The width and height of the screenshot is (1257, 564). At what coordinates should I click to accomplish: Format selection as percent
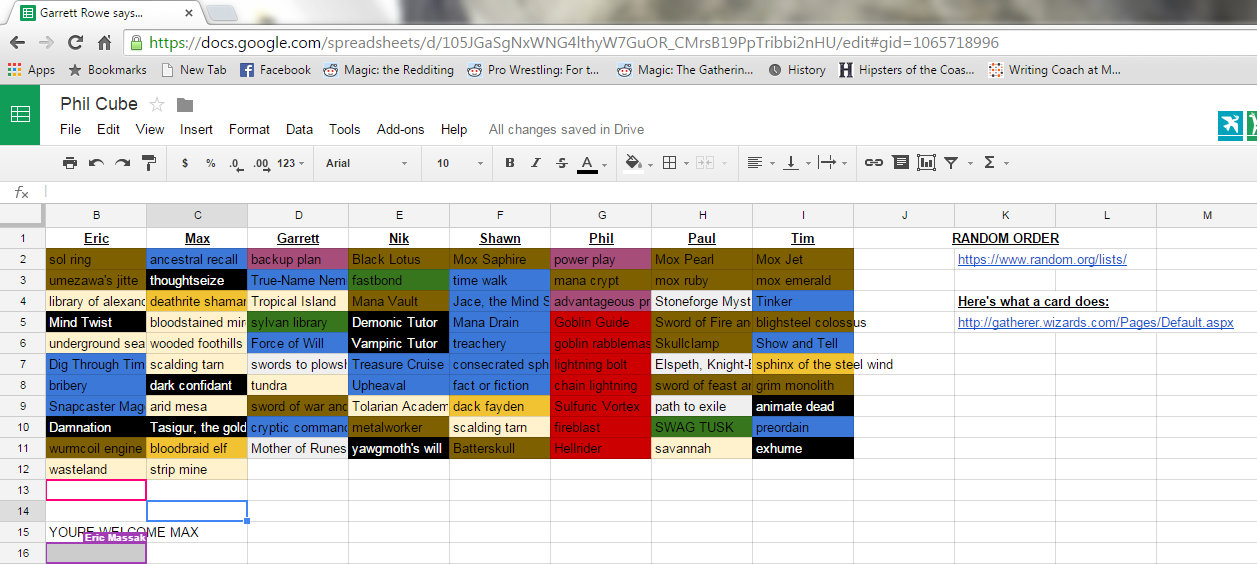pos(211,163)
